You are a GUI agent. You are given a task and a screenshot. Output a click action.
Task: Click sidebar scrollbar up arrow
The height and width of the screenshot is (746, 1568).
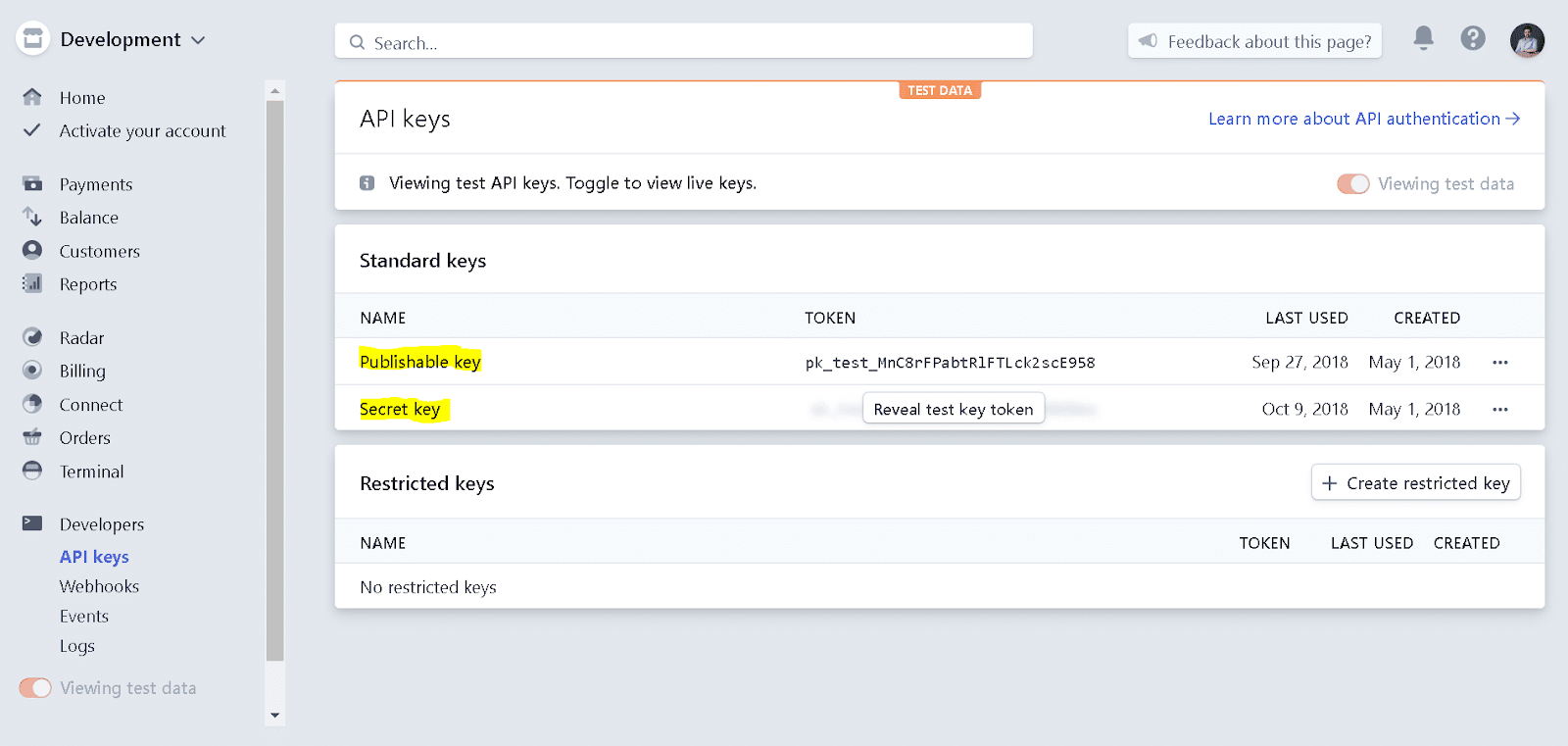point(275,90)
